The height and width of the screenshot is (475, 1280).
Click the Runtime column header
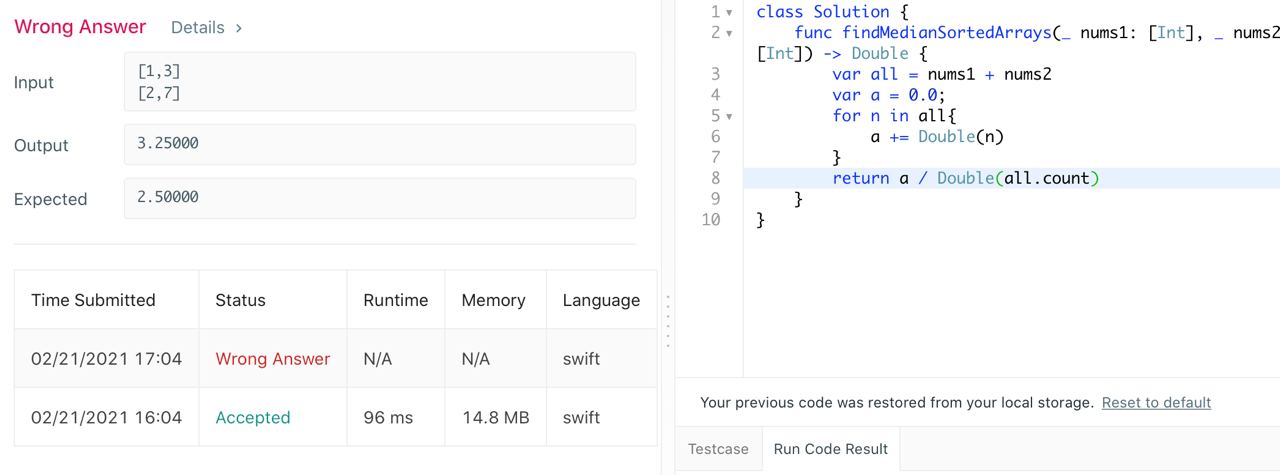[395, 300]
